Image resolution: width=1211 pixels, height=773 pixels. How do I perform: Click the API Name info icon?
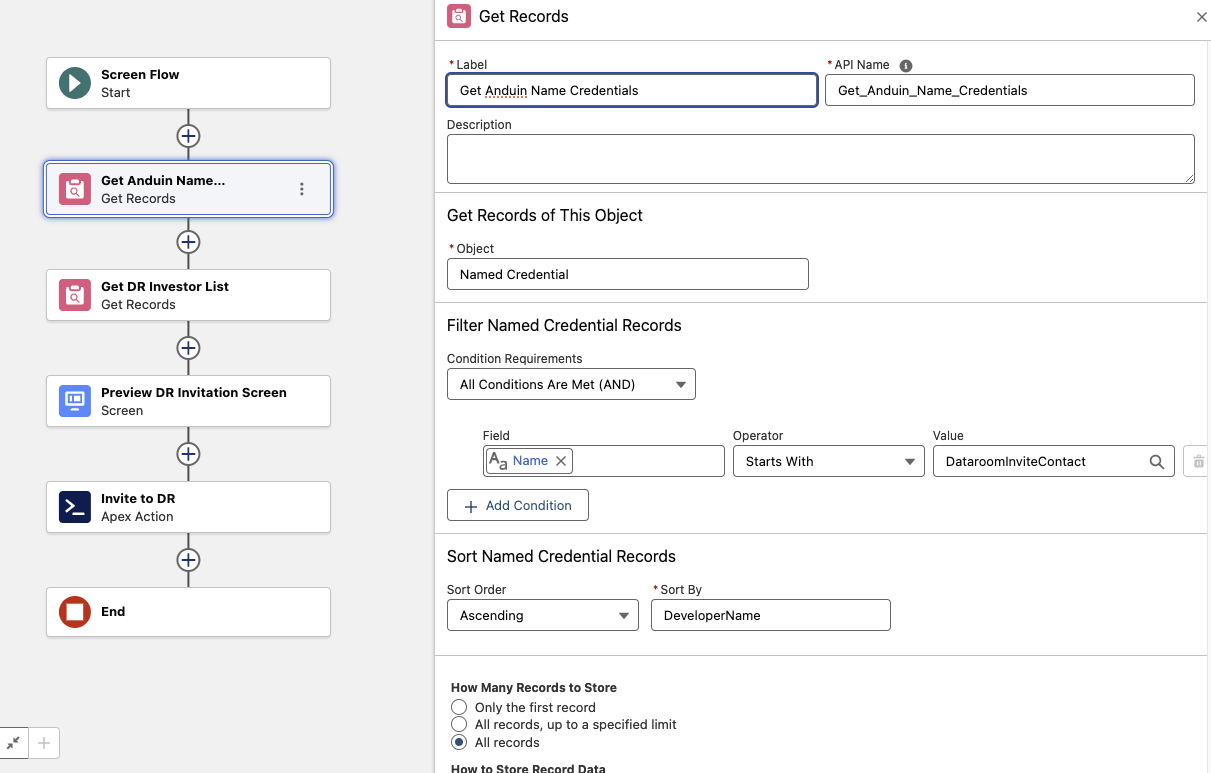click(x=906, y=66)
